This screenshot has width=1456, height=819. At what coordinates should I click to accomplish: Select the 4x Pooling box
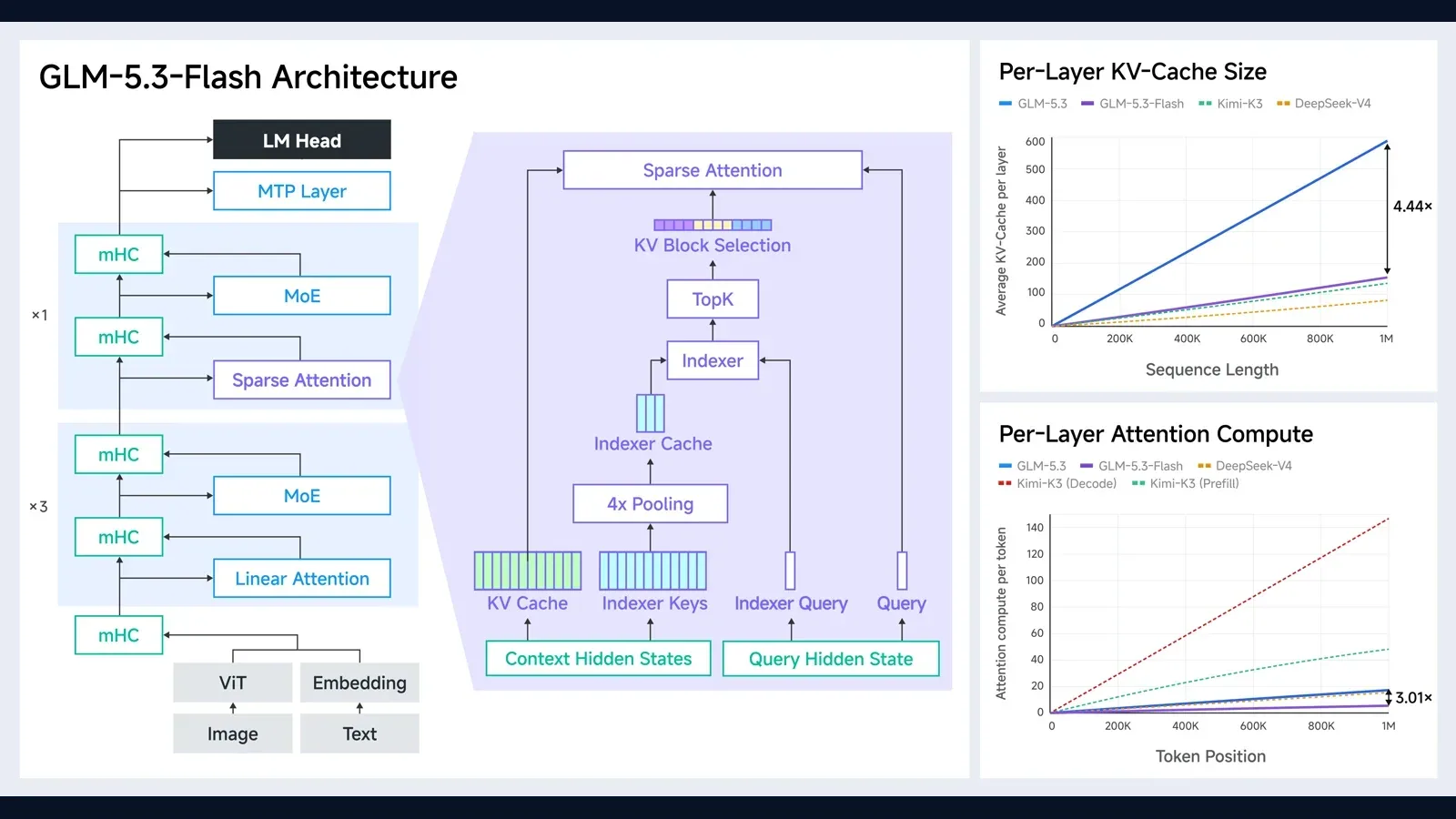651,503
